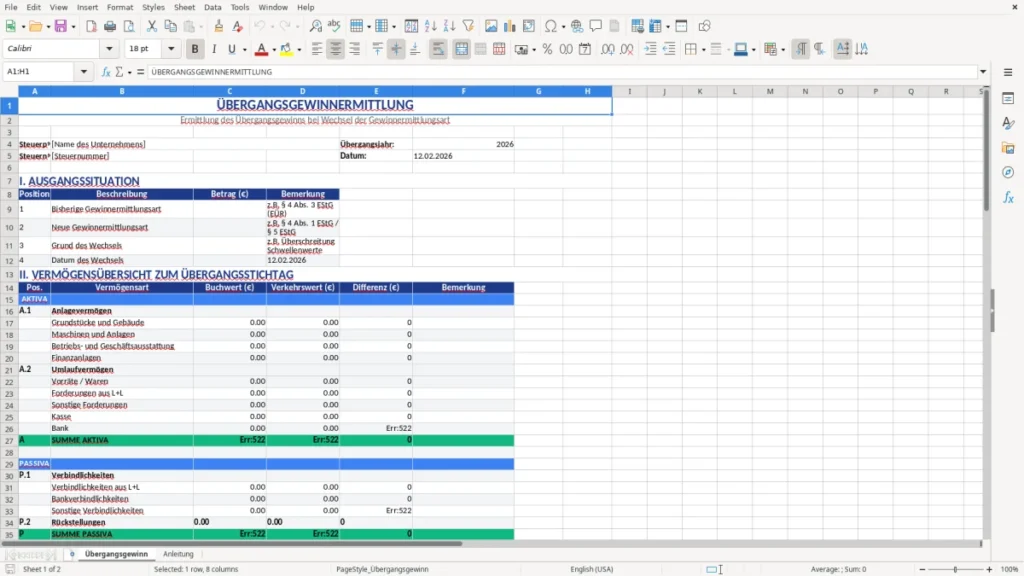Click into the formula input line
Viewport: 1024px width, 576px height.
(562, 72)
